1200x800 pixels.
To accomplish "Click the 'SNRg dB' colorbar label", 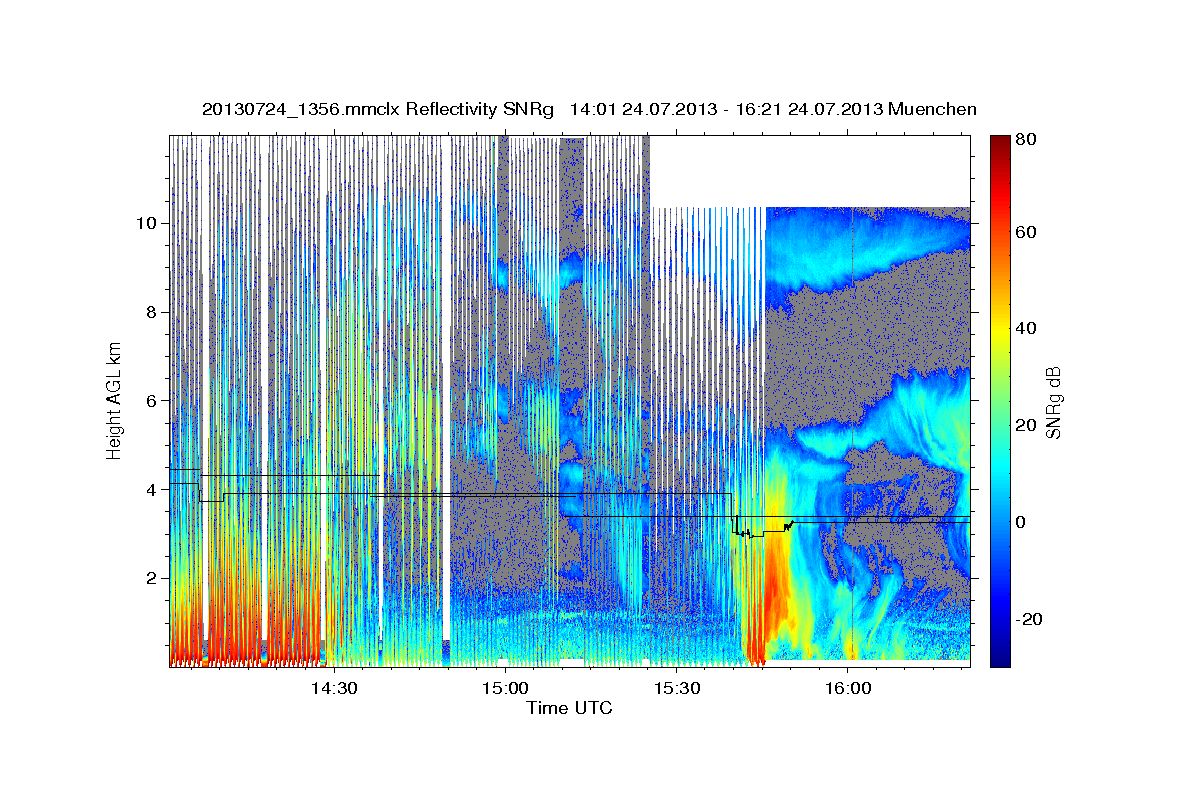I will (1053, 402).
